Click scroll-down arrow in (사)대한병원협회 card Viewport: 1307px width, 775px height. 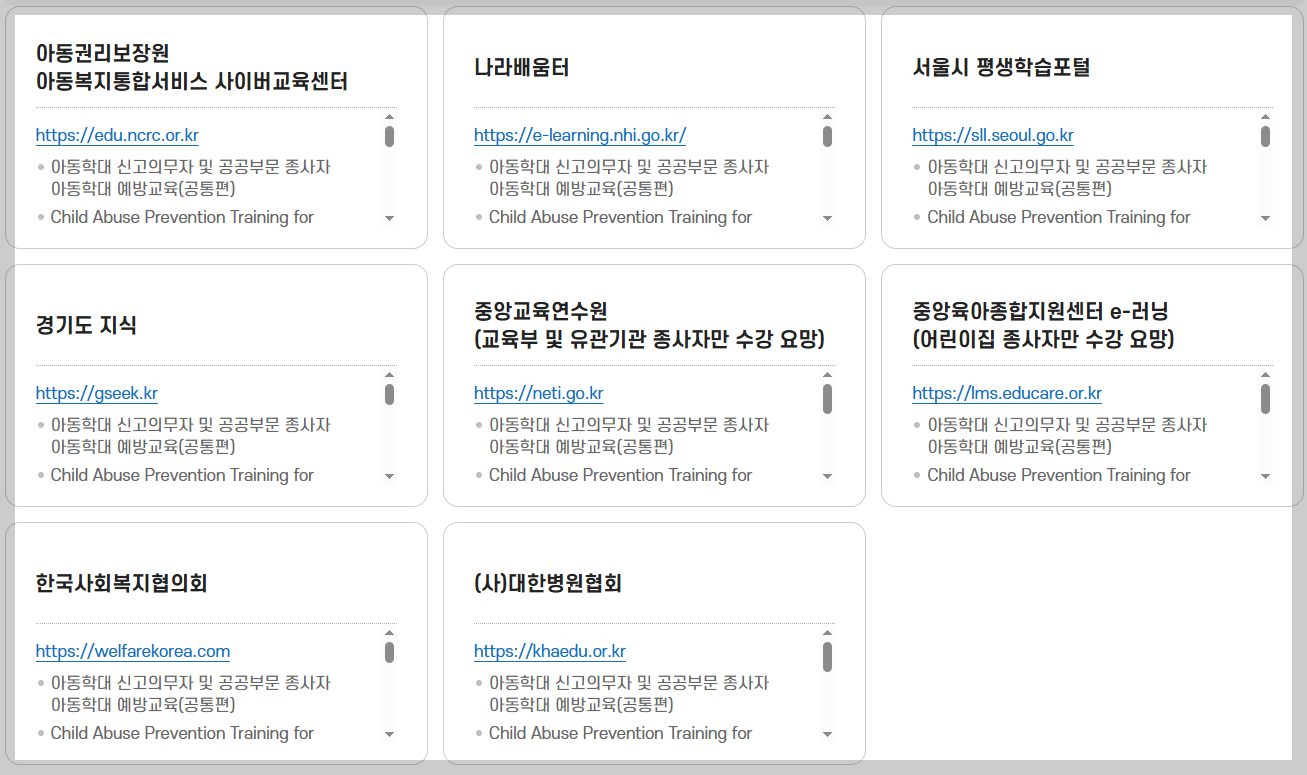click(827, 734)
